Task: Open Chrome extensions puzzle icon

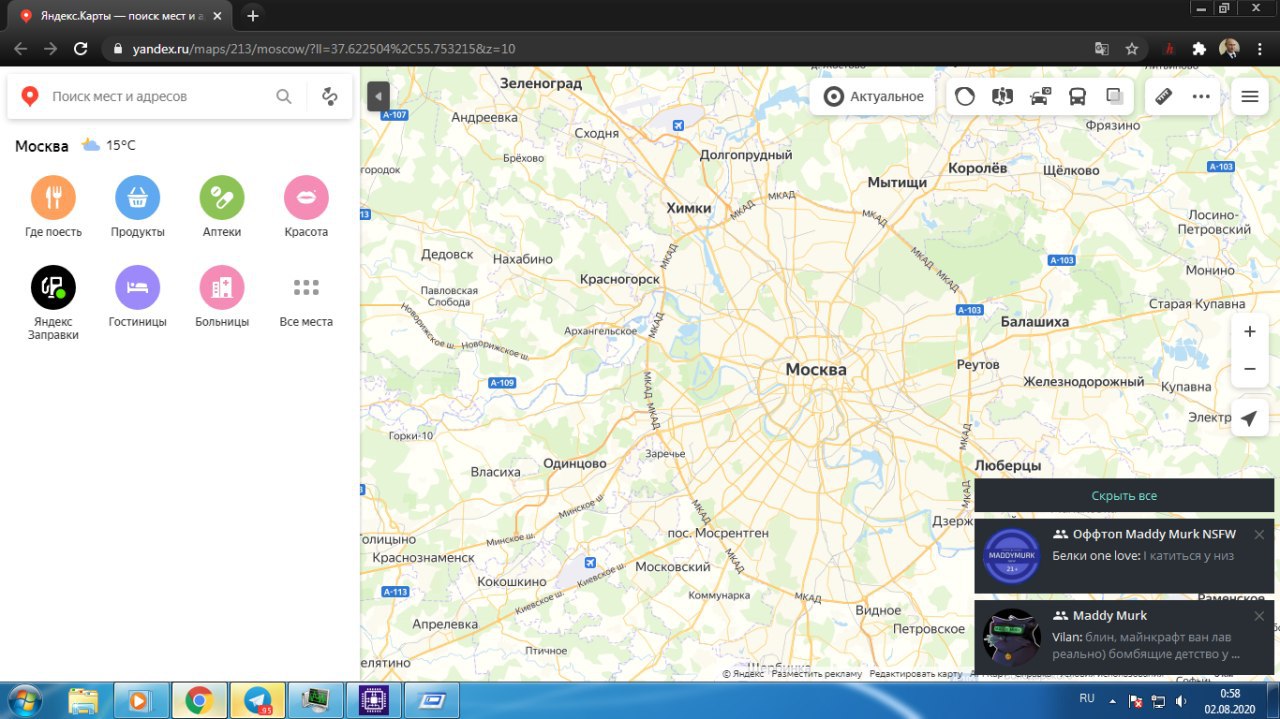Action: tap(1199, 48)
